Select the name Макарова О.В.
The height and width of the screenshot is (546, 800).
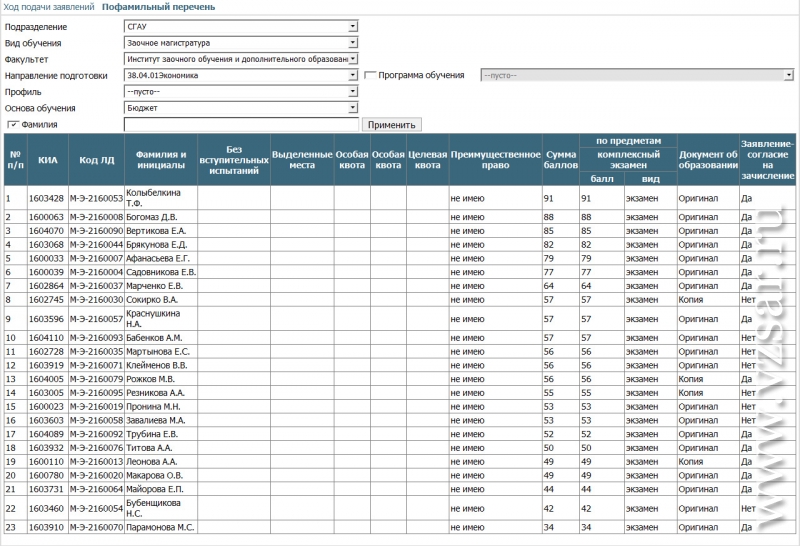(x=154, y=476)
